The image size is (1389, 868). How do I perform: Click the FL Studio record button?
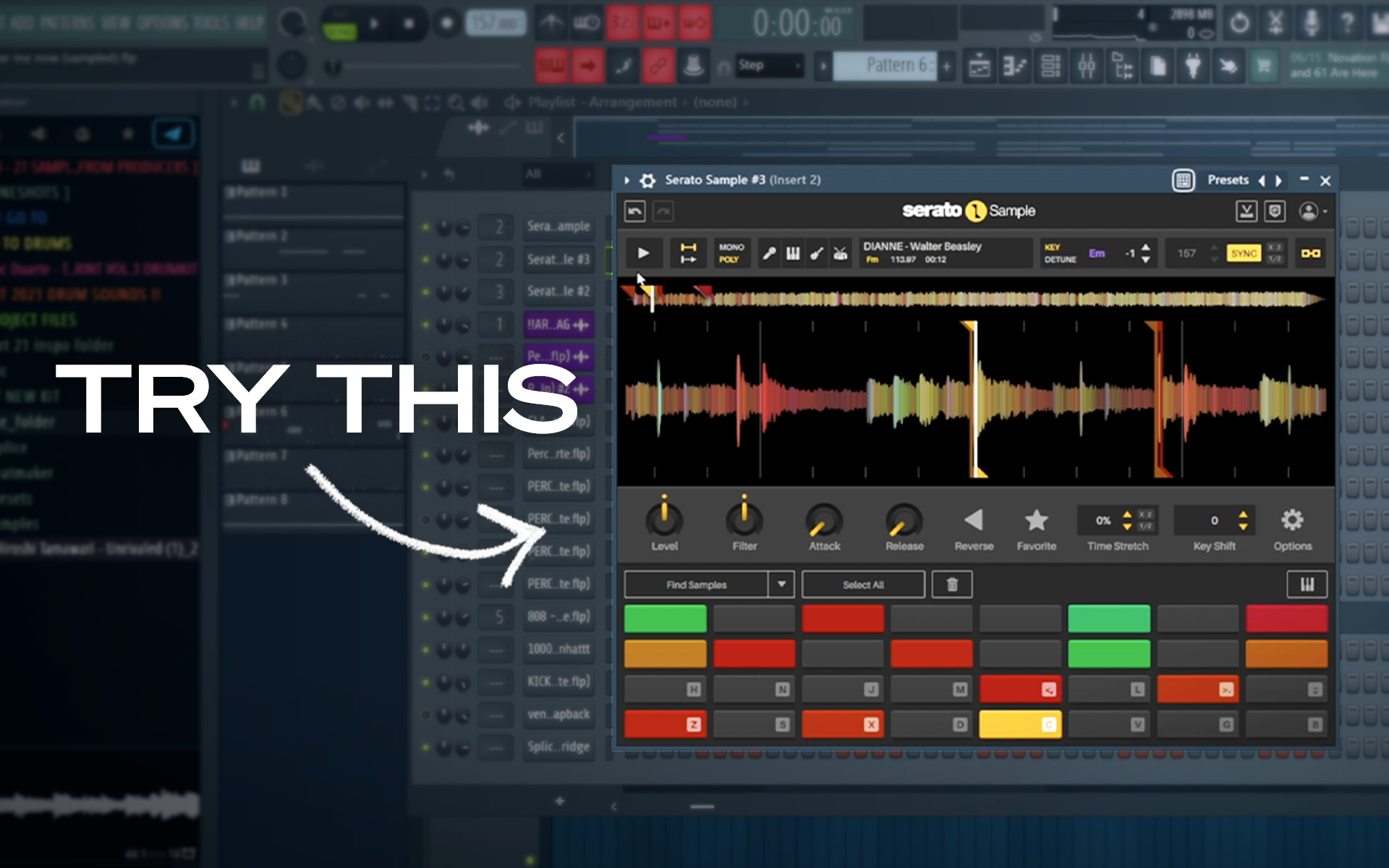(446, 23)
